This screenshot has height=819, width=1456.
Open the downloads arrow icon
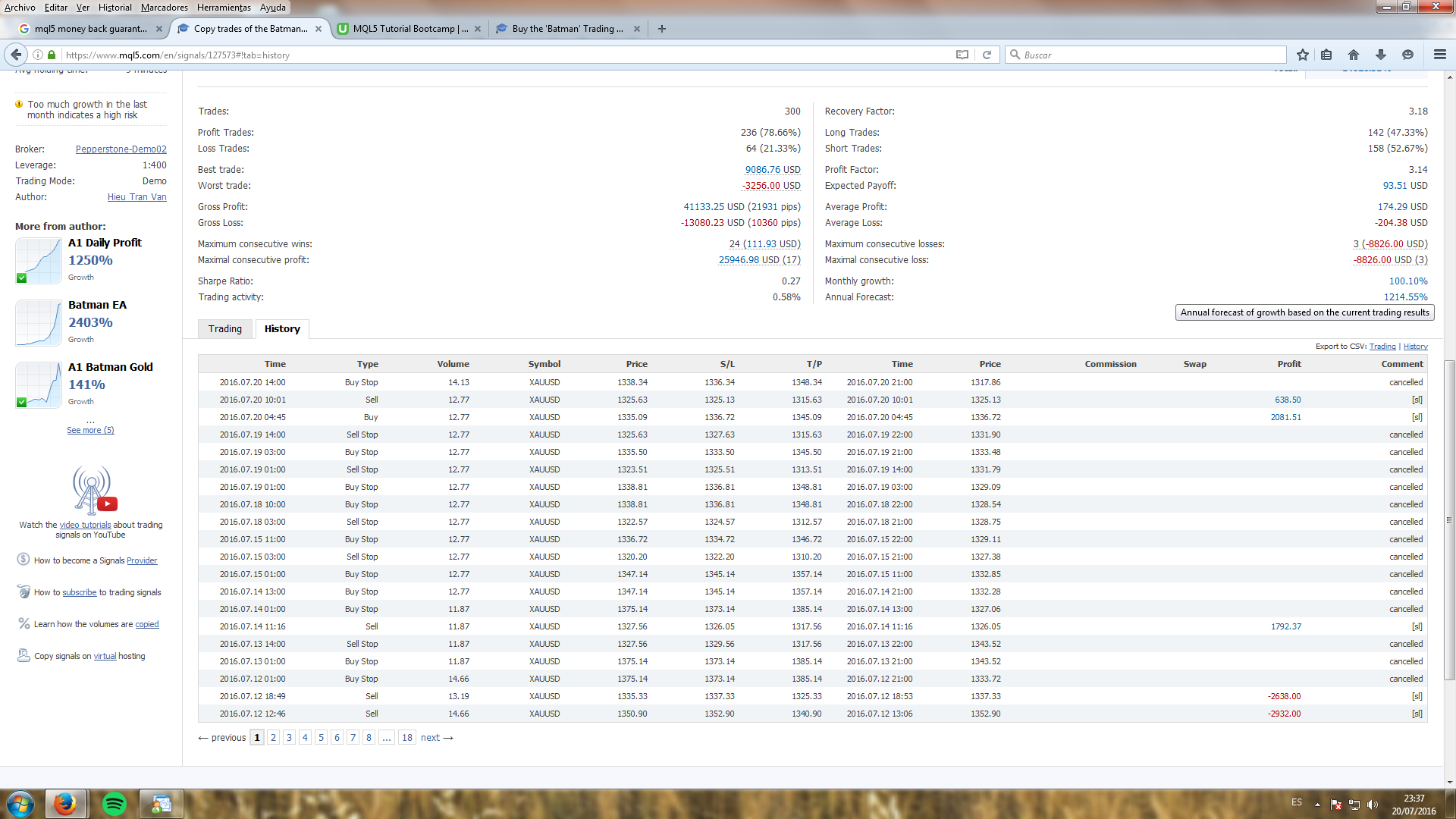click(1381, 55)
